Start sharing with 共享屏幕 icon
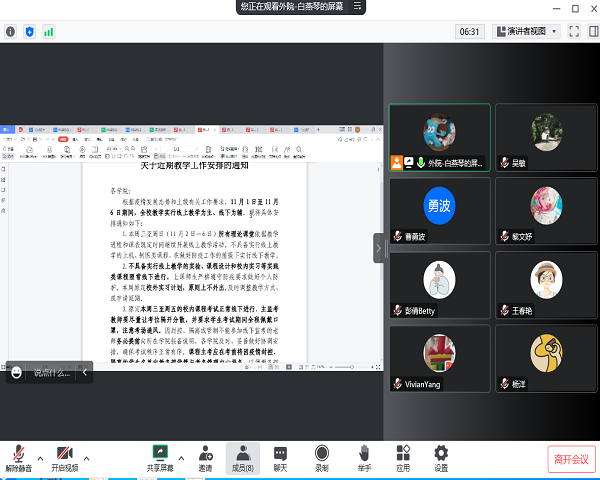 pyautogui.click(x=159, y=452)
